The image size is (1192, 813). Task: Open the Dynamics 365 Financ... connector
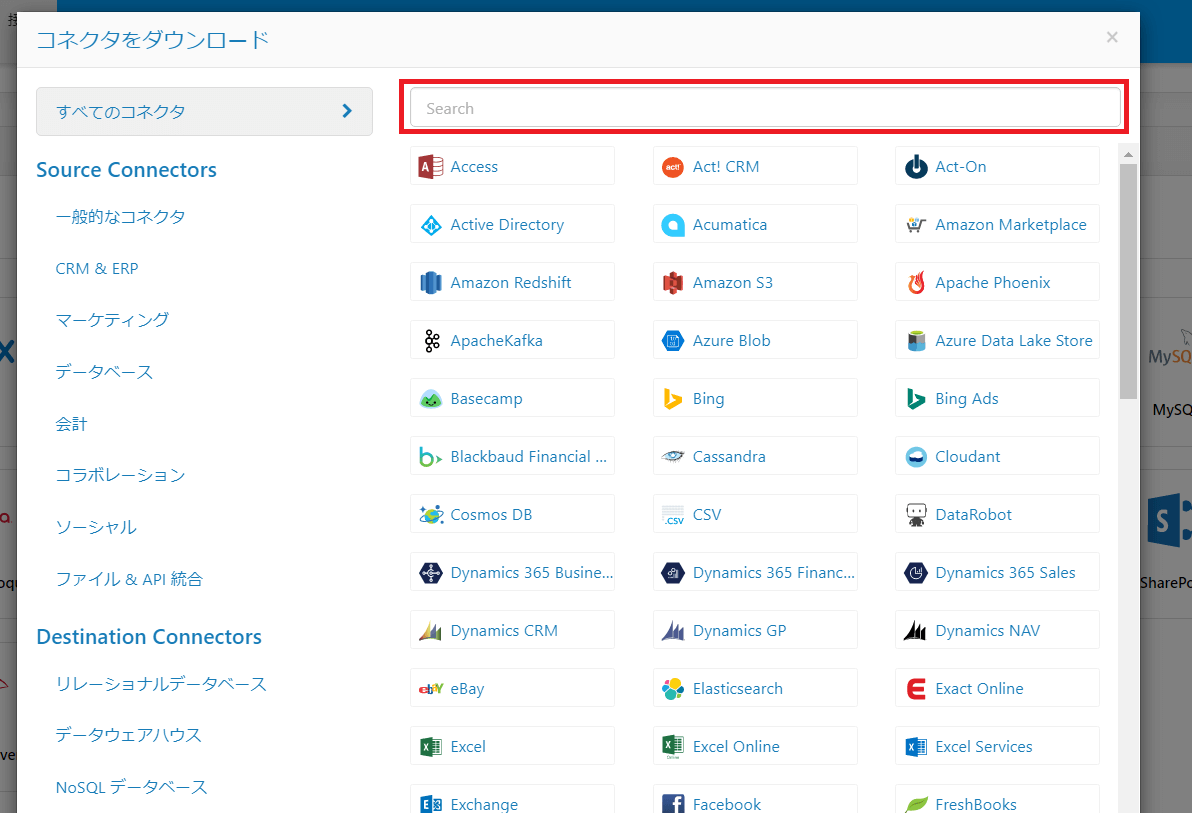point(755,572)
